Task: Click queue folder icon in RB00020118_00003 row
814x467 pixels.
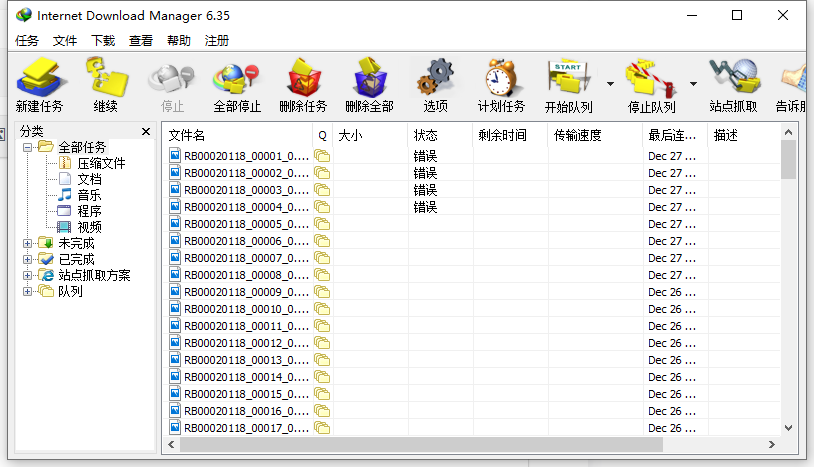Action: pyautogui.click(x=322, y=190)
